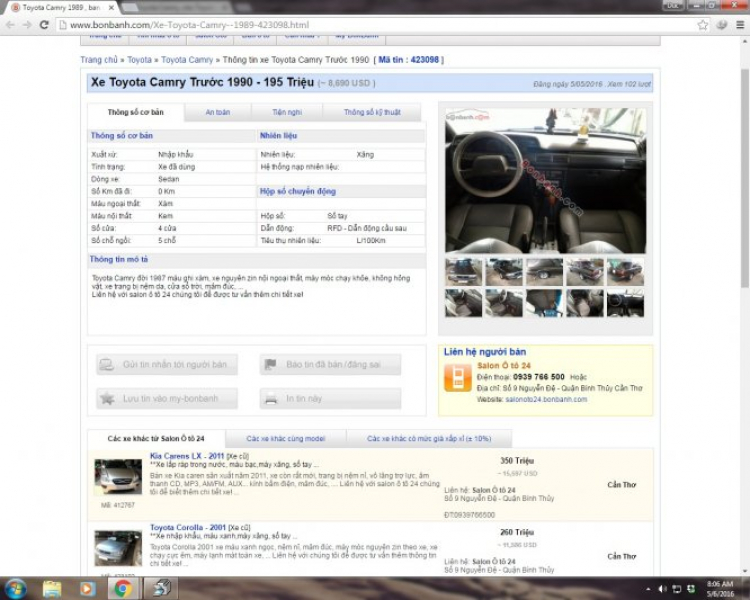
Task: Show hidden system tray icons arrow
Action: coord(648,589)
